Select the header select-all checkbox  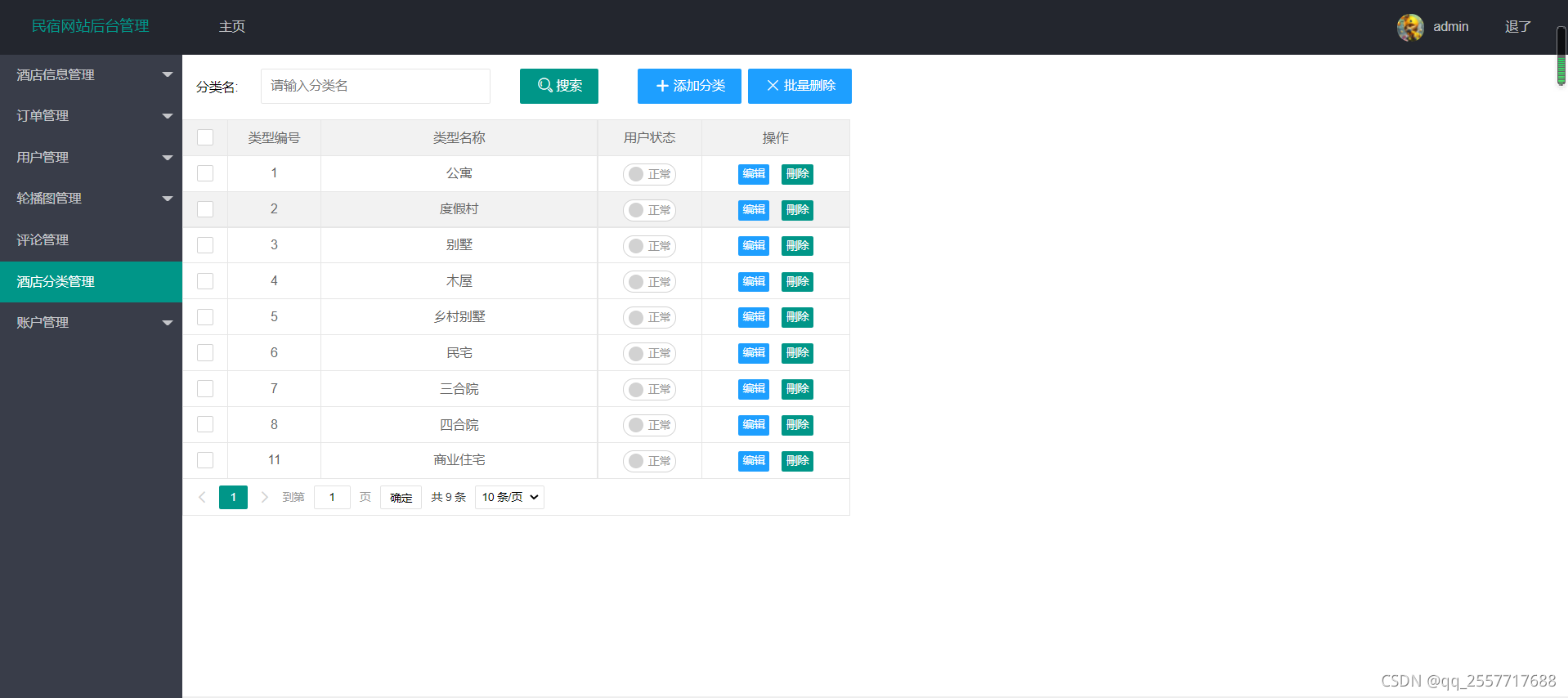[x=205, y=137]
